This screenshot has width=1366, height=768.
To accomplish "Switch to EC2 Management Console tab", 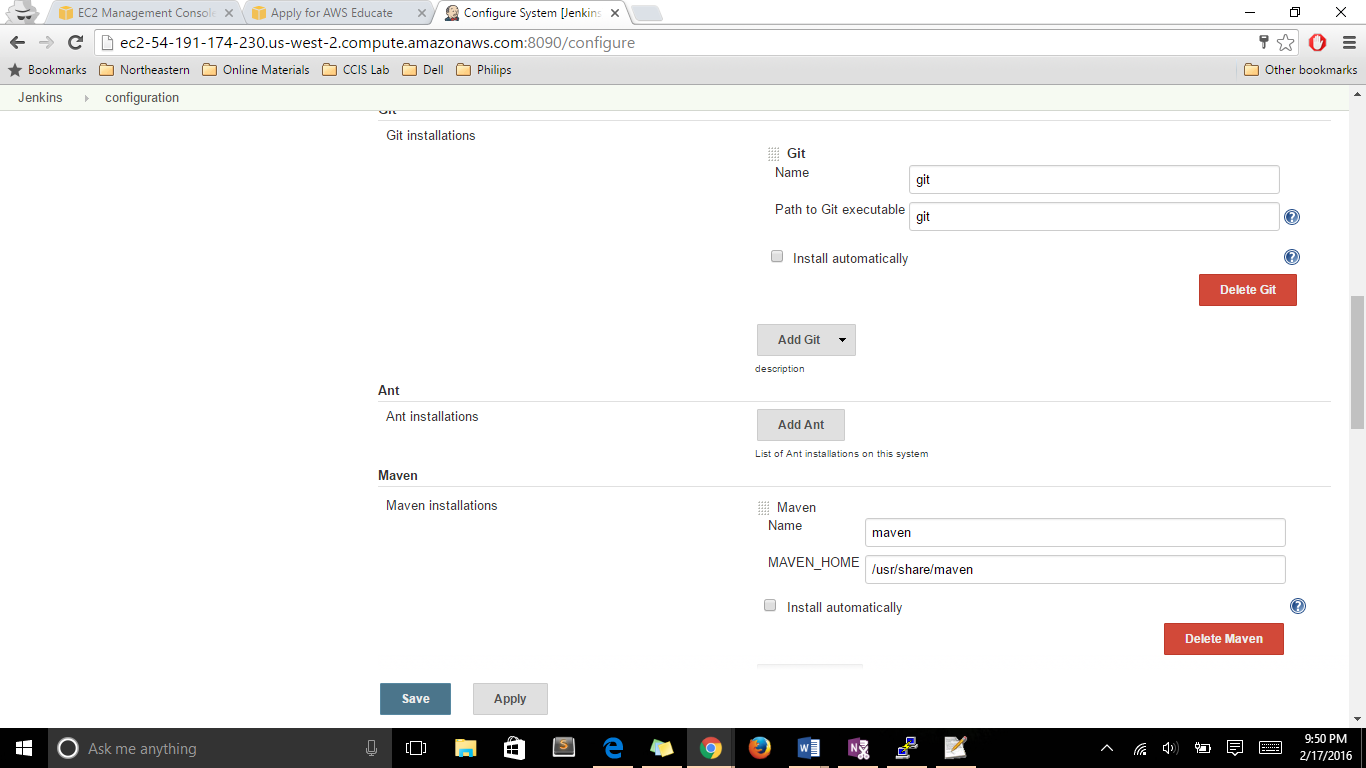I will pyautogui.click(x=144, y=13).
